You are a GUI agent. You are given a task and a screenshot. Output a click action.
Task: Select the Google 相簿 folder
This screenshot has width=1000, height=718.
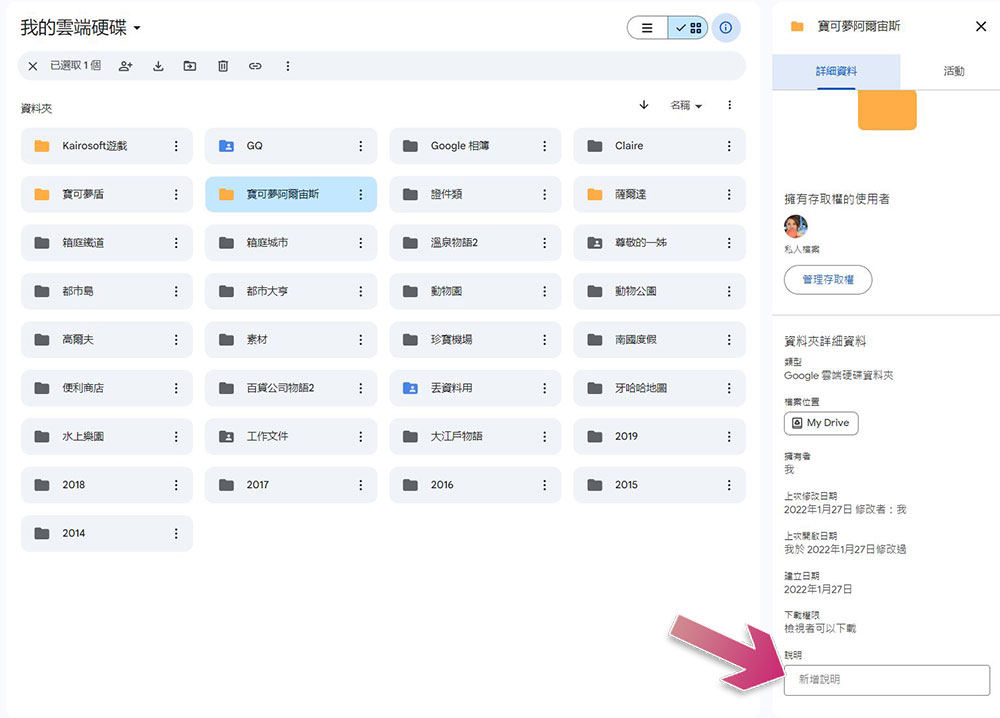point(475,146)
